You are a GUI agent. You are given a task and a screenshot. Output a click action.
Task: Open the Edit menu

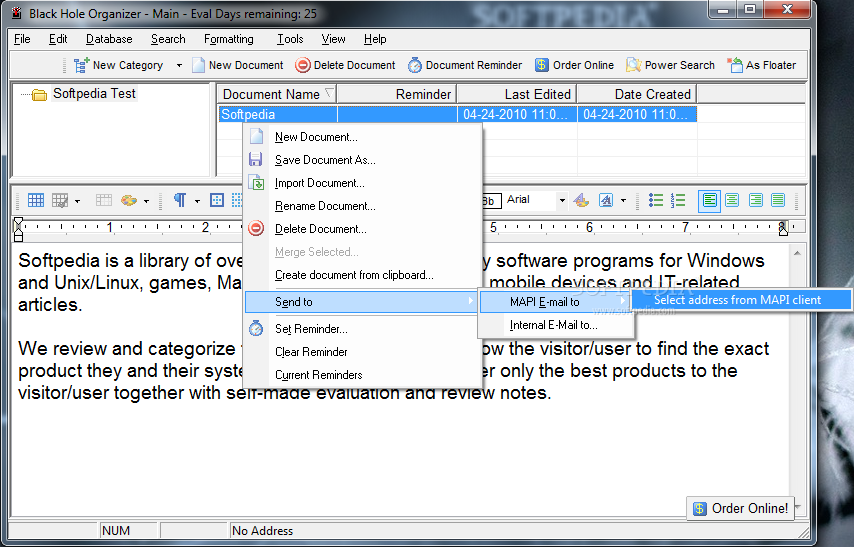pos(58,39)
